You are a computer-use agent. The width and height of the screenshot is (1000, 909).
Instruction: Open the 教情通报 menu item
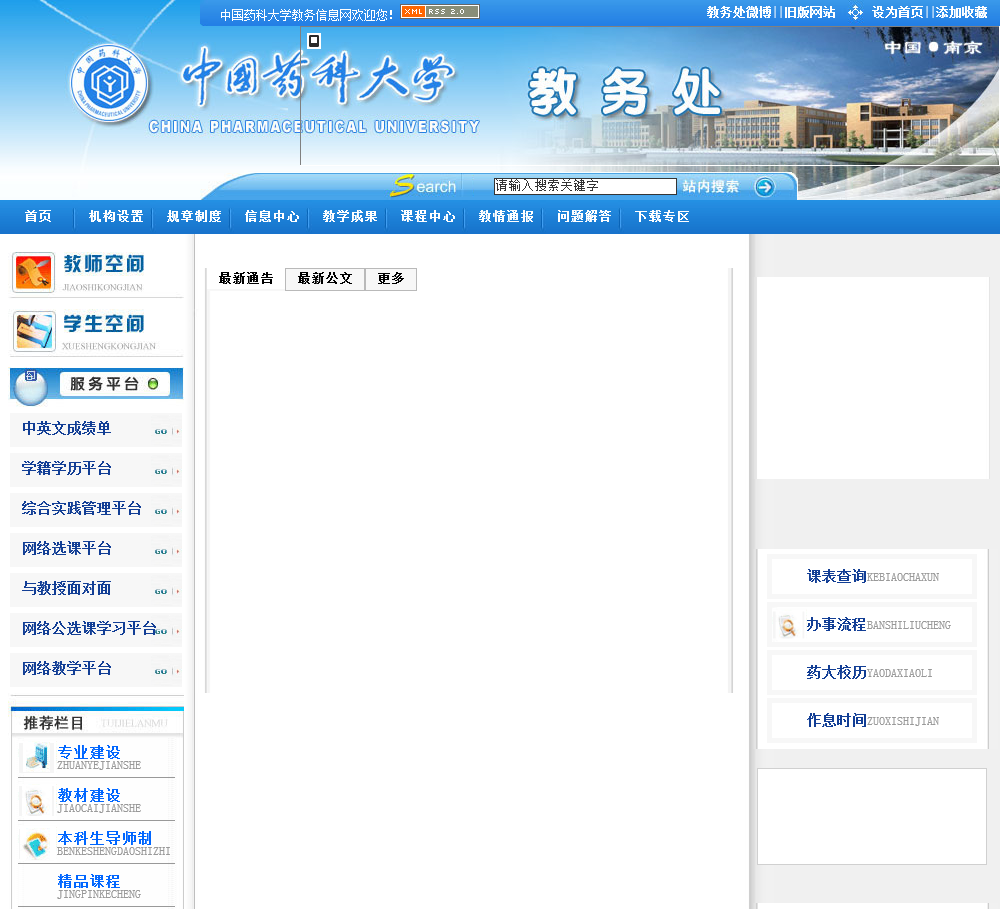506,217
